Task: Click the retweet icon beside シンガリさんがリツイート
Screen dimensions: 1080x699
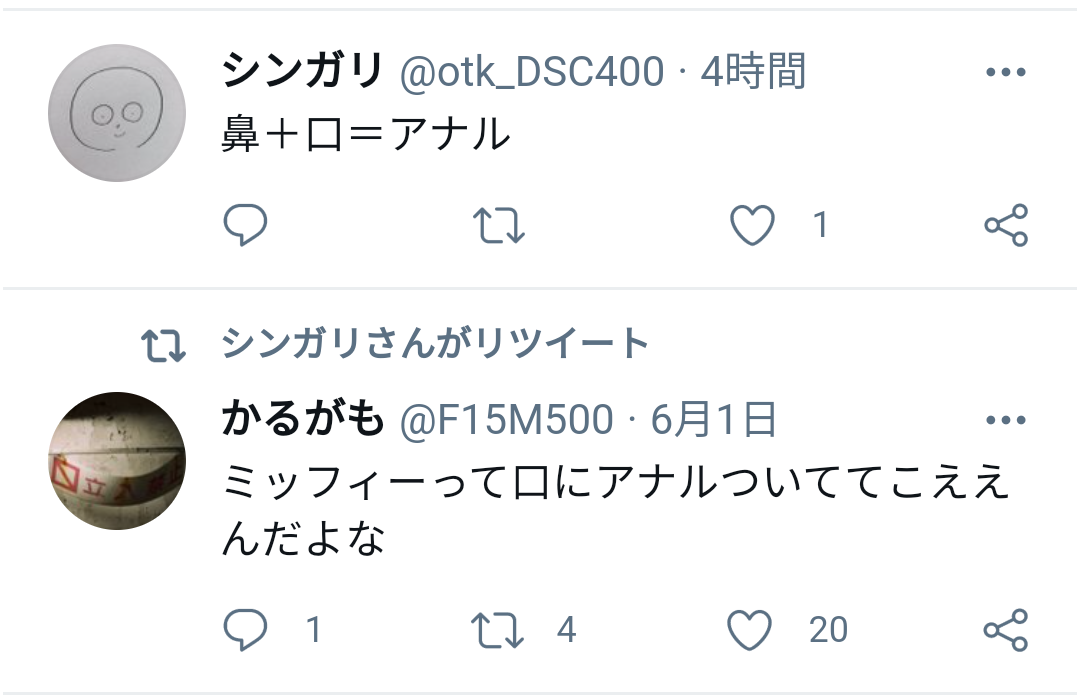Action: pos(163,345)
